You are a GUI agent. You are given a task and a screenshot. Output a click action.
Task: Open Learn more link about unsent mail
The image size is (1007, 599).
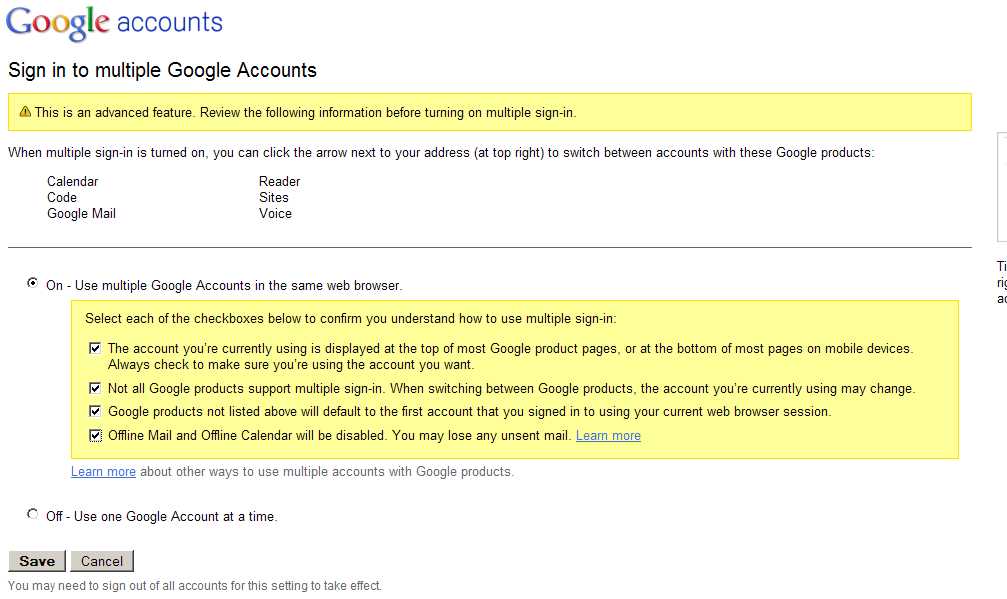click(608, 436)
